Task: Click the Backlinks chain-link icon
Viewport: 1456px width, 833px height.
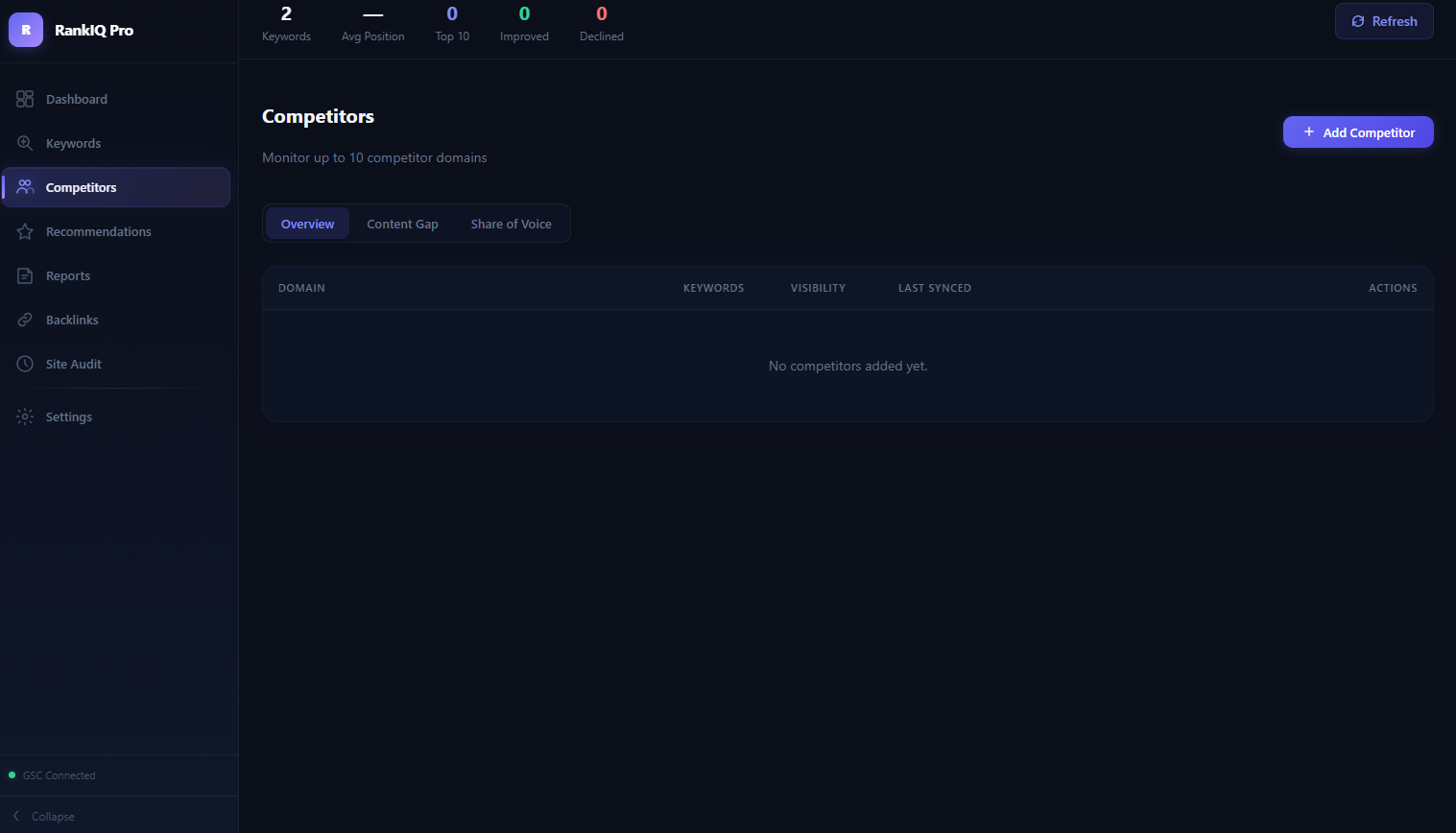Action: 25,320
